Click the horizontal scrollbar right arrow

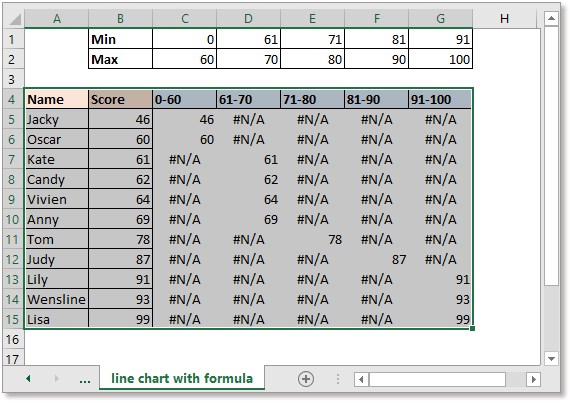[533, 380]
